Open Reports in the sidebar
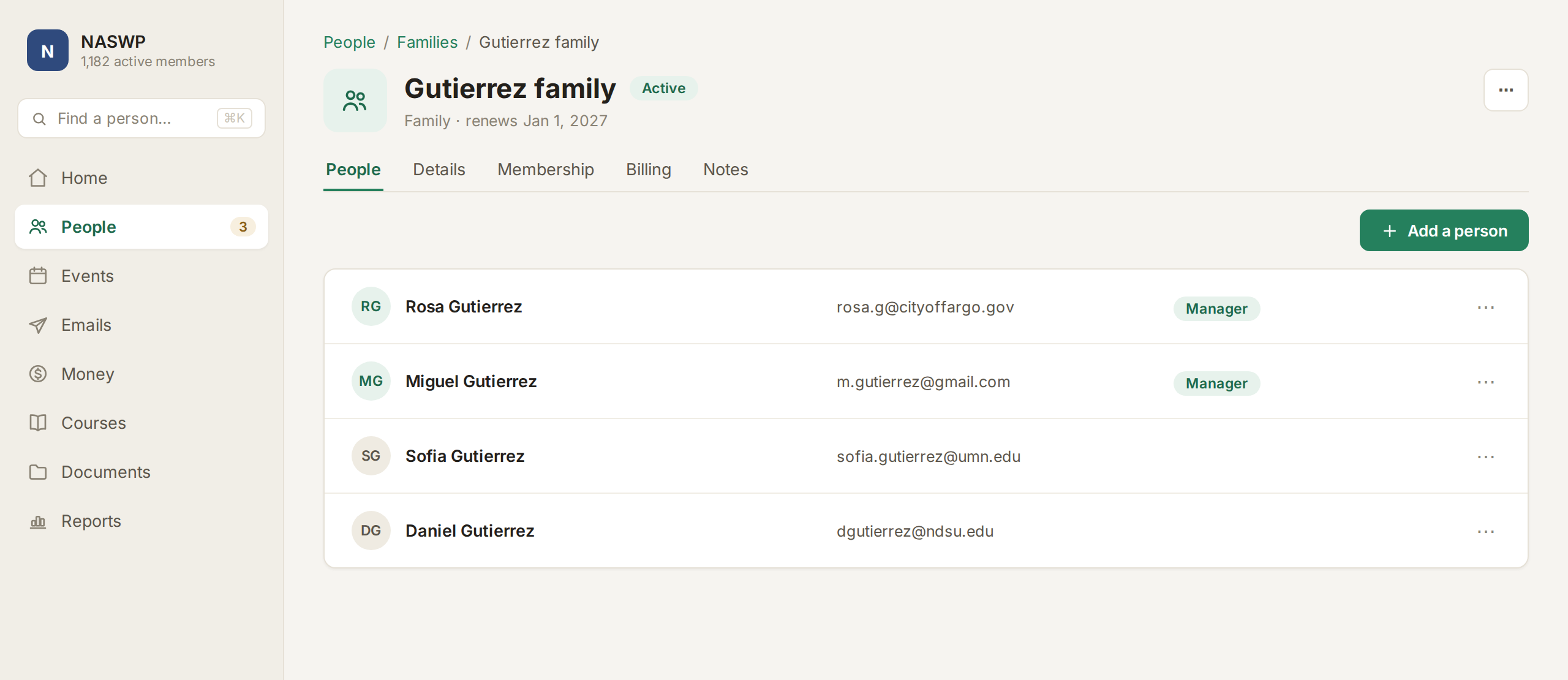Screen dimensions: 1568x680 point(141,521)
